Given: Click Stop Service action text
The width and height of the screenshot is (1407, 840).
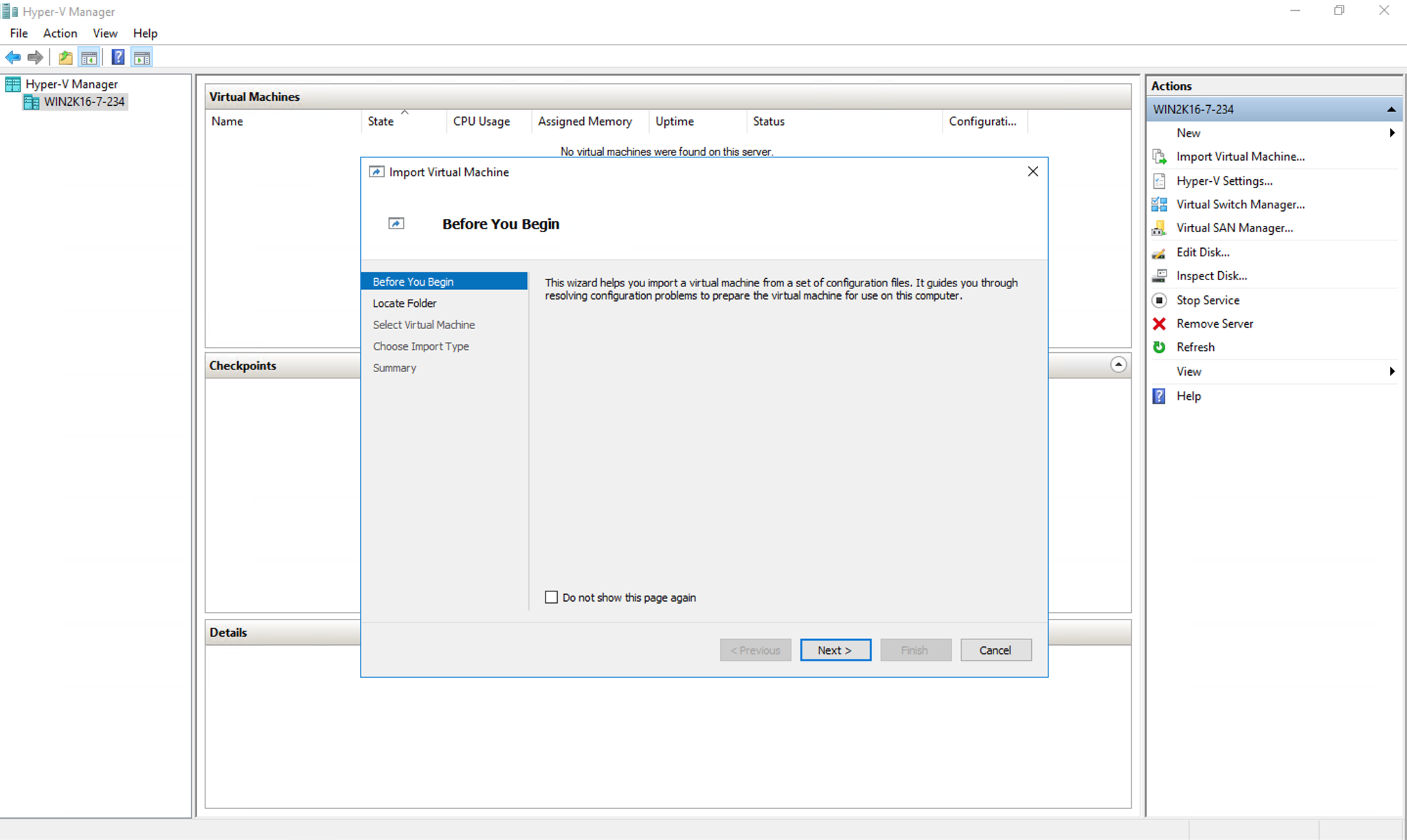Looking at the screenshot, I should coord(1208,300).
